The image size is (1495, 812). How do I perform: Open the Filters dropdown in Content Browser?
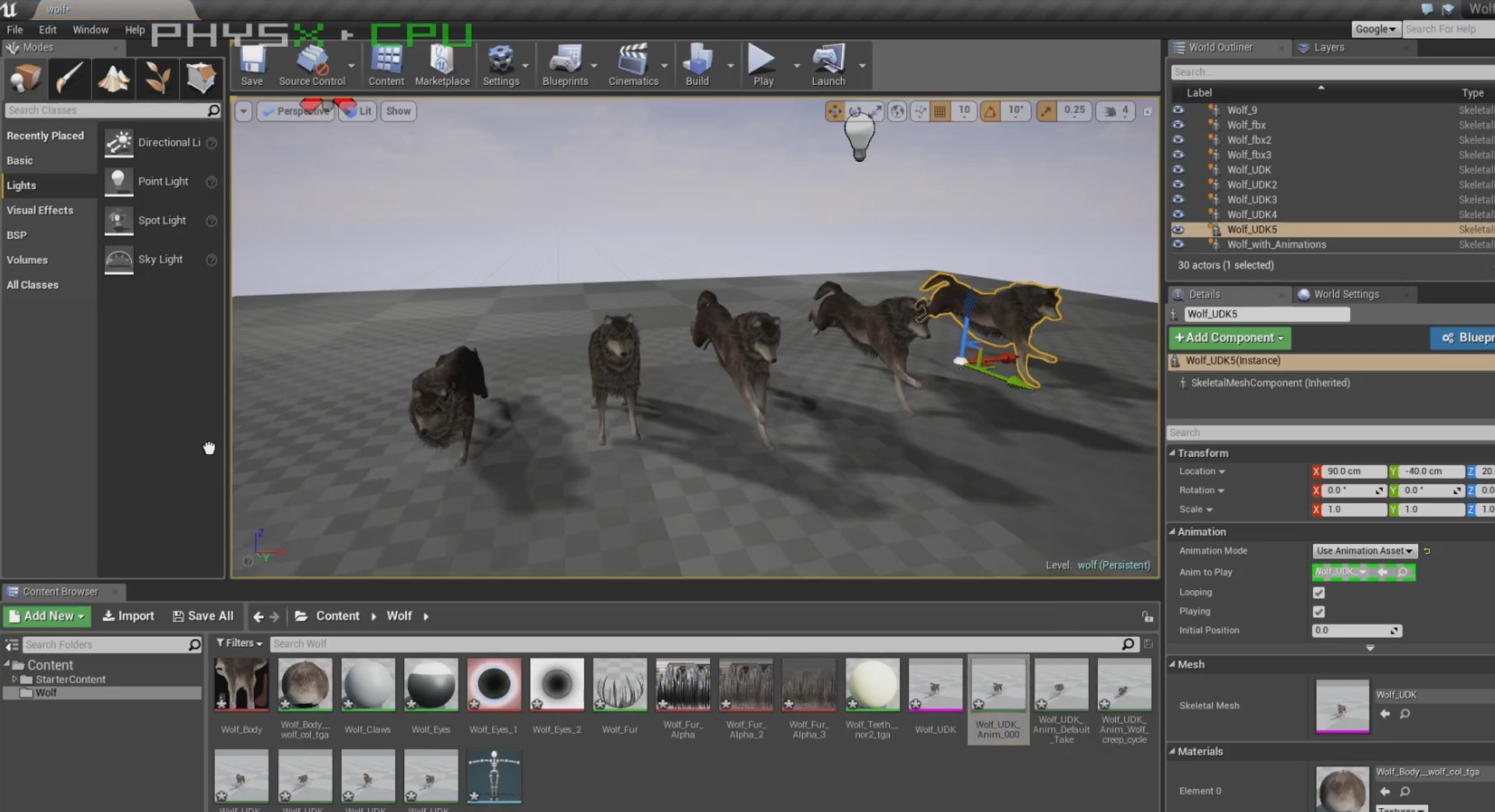pos(239,643)
